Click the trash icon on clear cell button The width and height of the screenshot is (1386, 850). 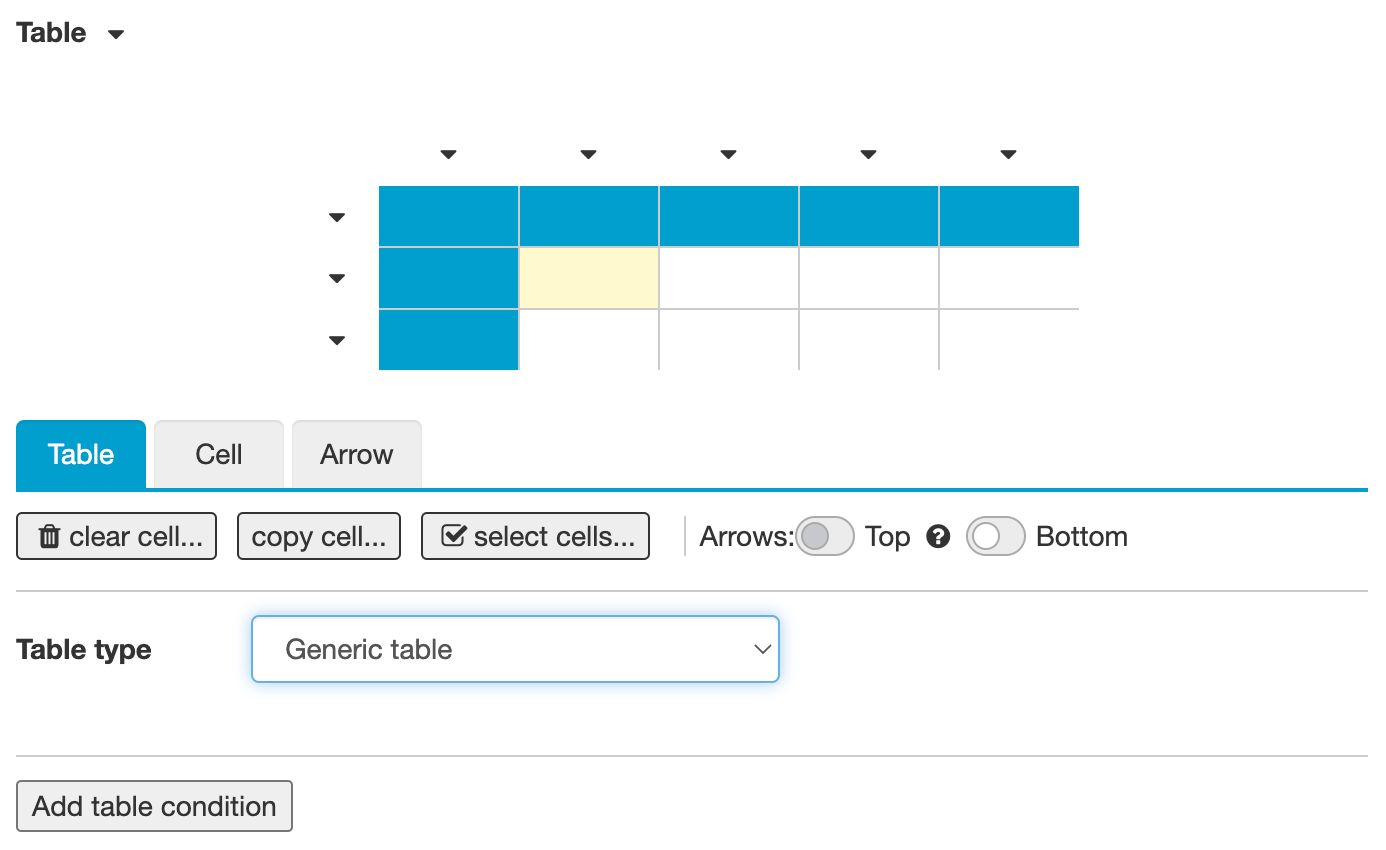click(47, 536)
